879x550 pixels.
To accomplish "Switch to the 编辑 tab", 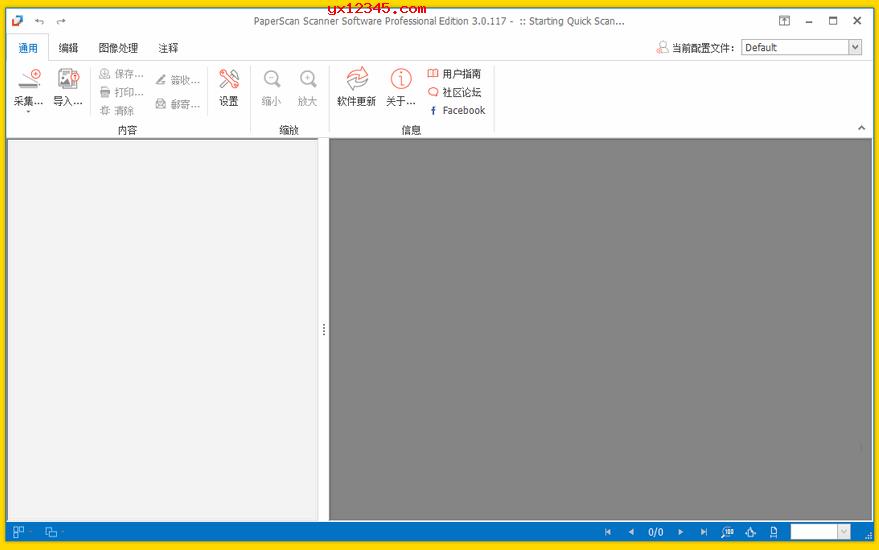I will 68,48.
